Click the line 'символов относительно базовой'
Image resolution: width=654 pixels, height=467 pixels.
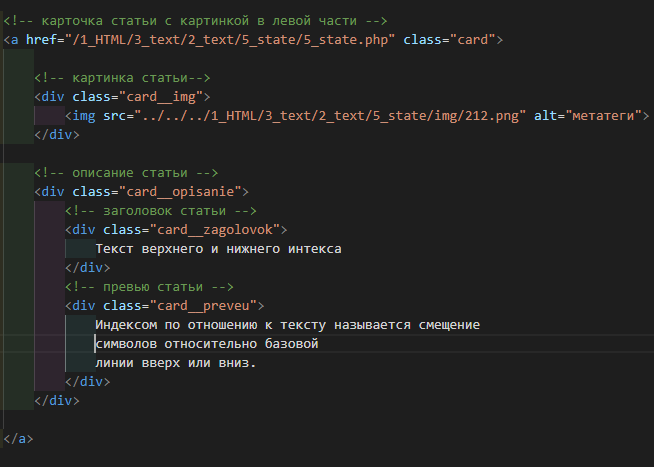pos(207,344)
